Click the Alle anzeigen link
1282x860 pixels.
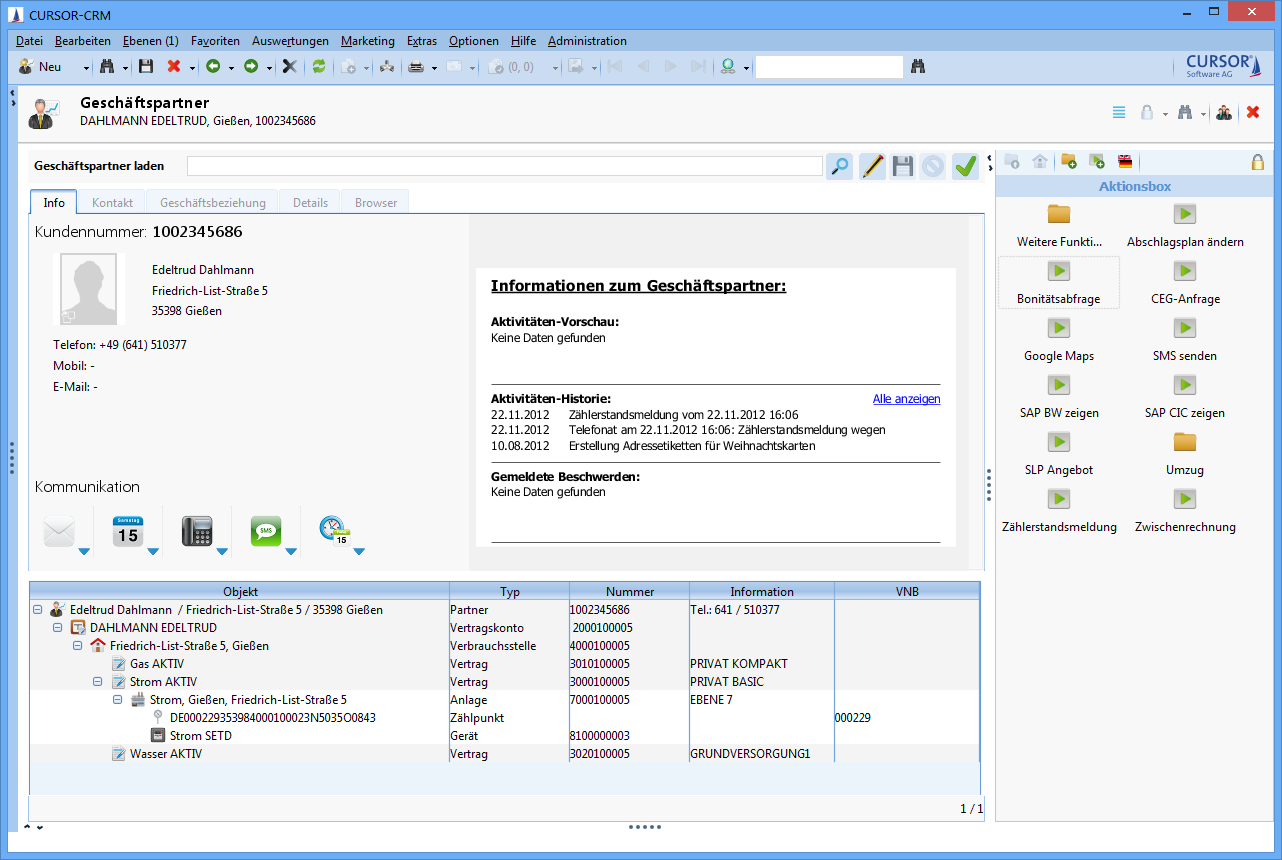pyautogui.click(x=906, y=399)
